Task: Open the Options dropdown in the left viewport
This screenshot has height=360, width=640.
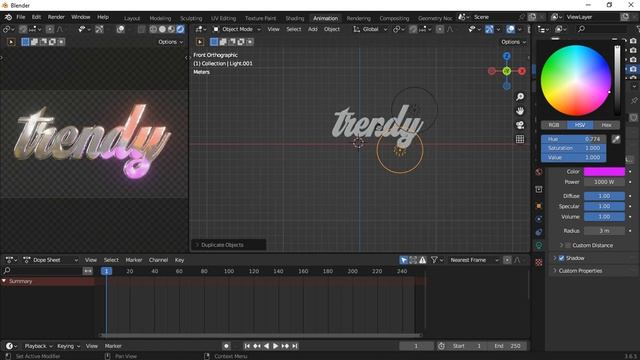Action: point(170,42)
